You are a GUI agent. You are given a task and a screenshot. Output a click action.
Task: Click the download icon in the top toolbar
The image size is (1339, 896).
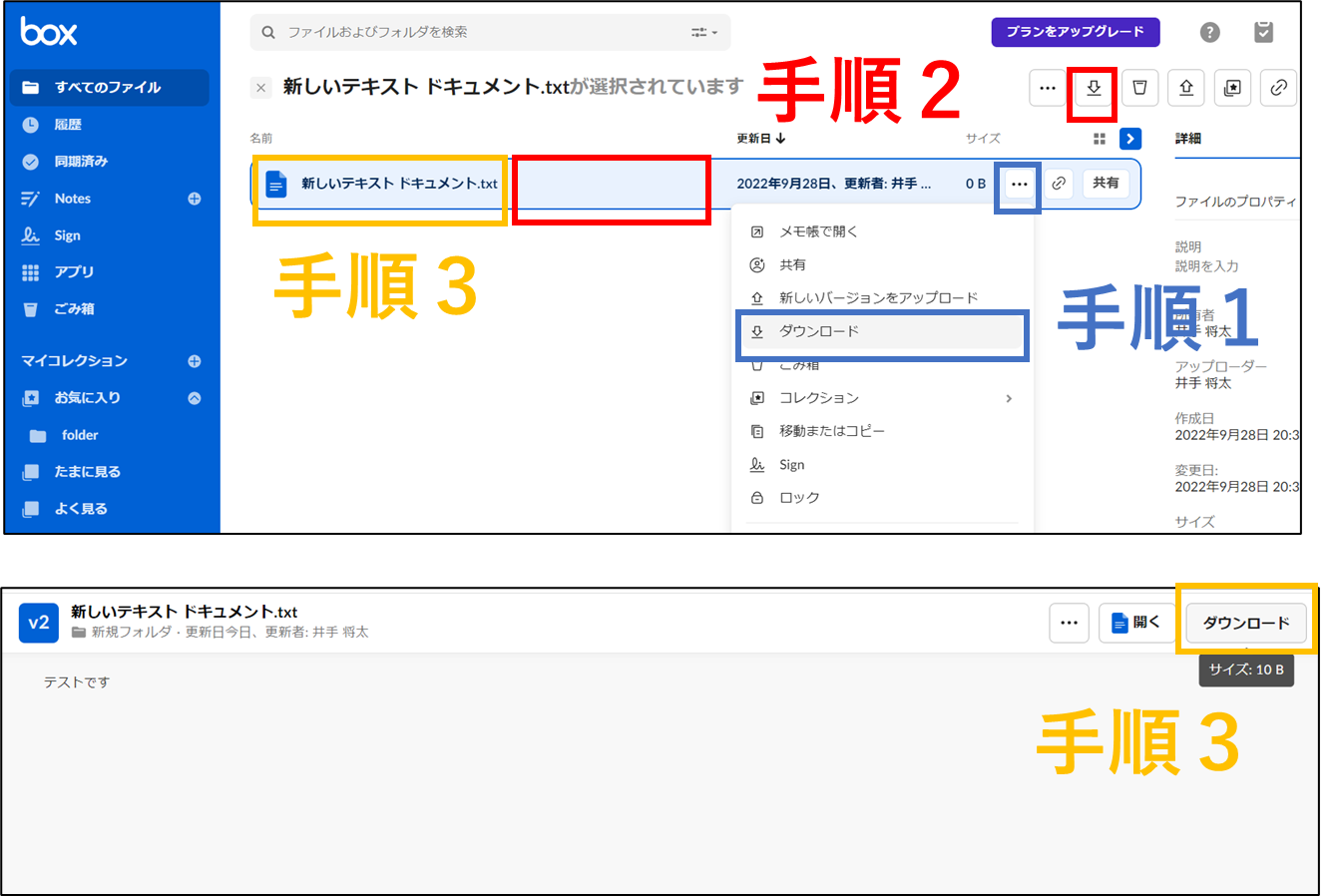(1094, 88)
